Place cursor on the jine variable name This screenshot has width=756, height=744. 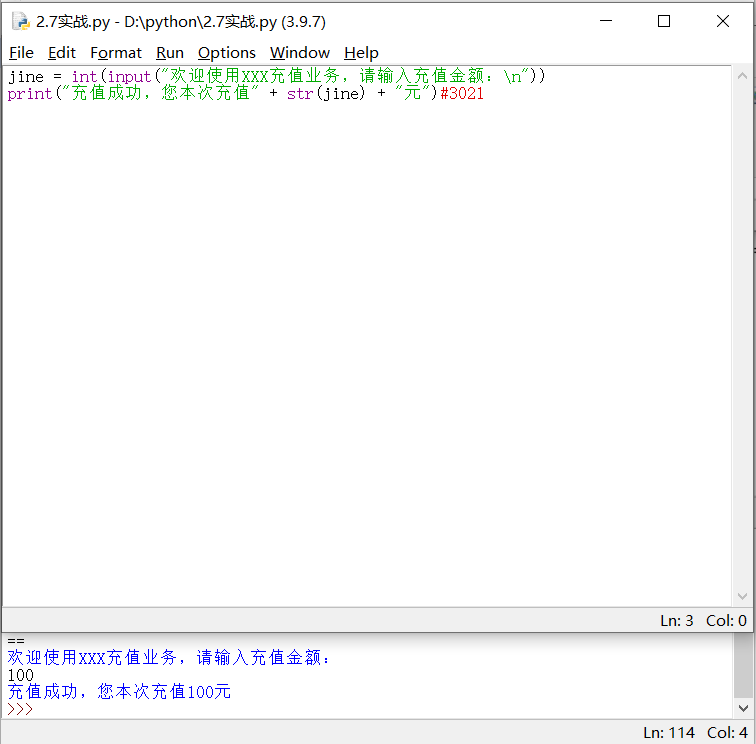click(x=26, y=77)
